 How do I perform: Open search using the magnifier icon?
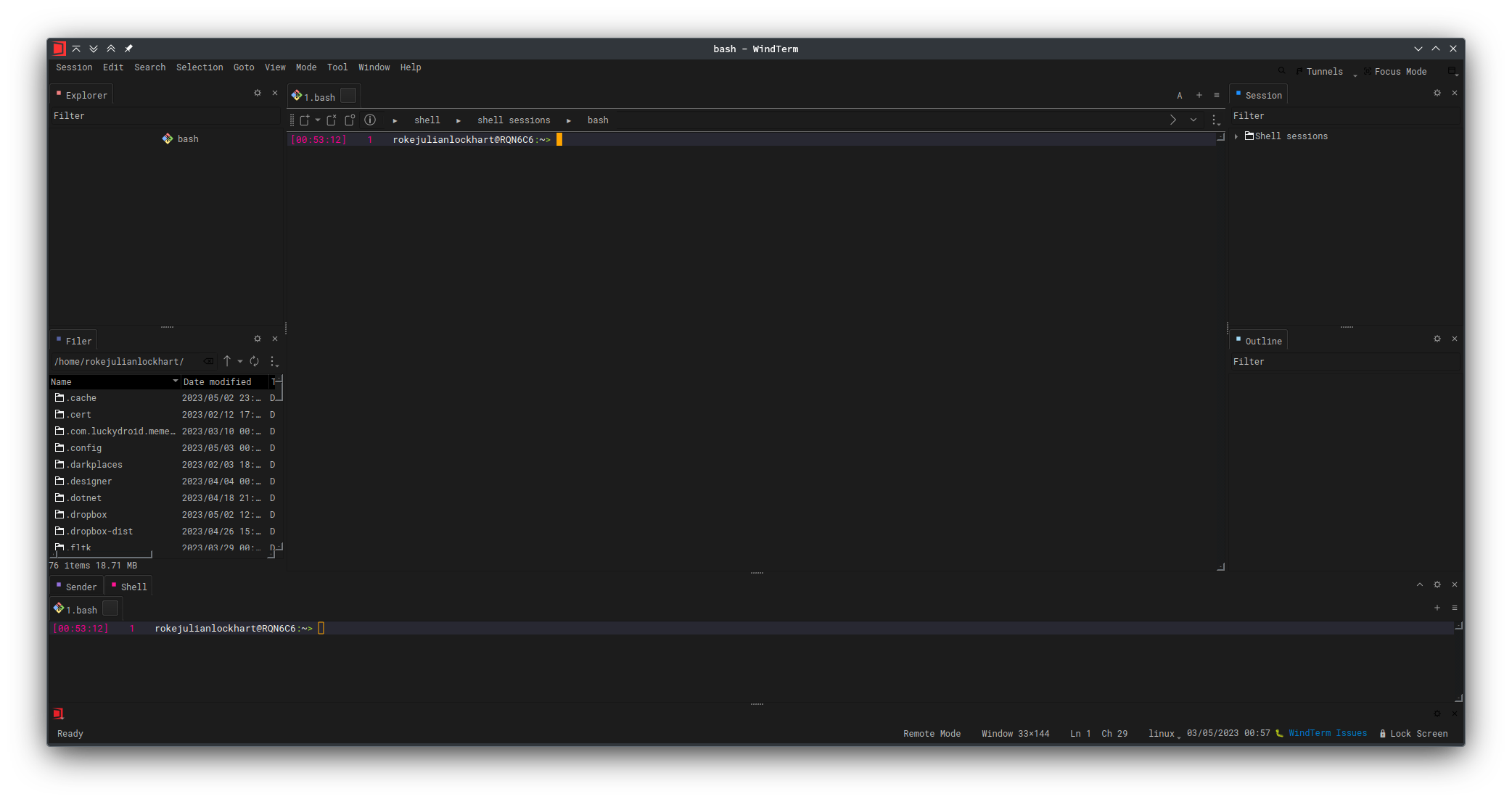pyautogui.click(x=1281, y=71)
